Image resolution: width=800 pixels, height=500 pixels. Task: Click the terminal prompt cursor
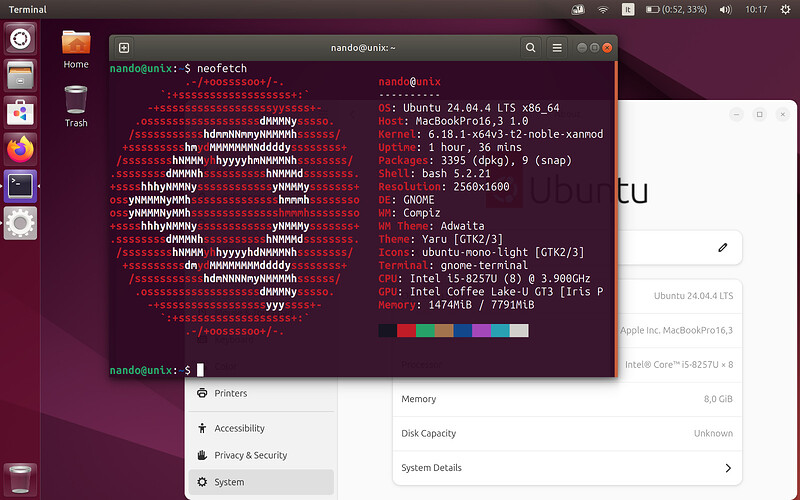pos(201,370)
